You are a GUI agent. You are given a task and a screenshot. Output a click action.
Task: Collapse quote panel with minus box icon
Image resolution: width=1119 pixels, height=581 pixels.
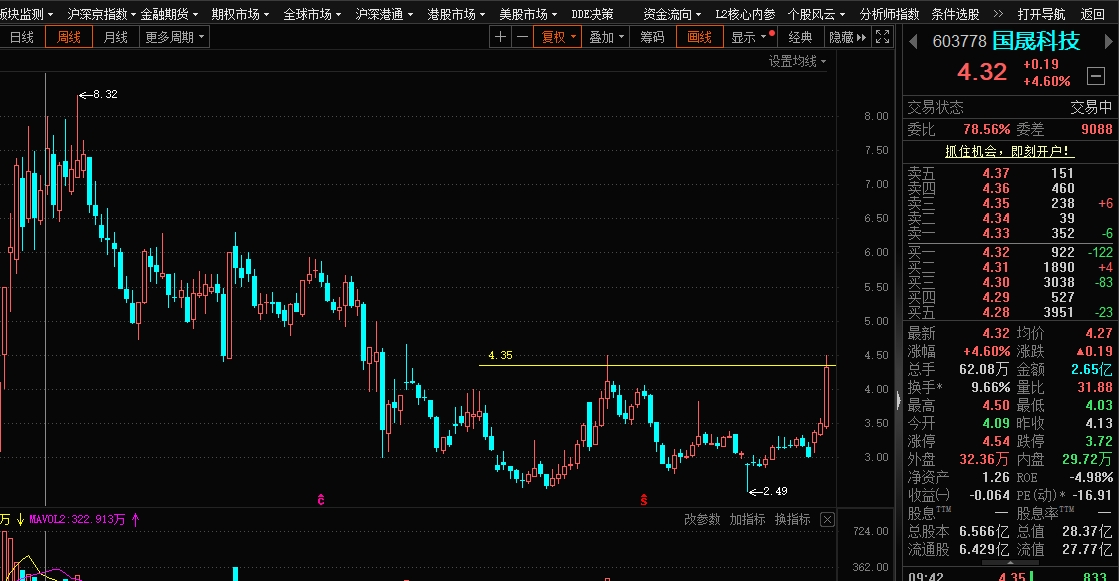[x=1096, y=75]
